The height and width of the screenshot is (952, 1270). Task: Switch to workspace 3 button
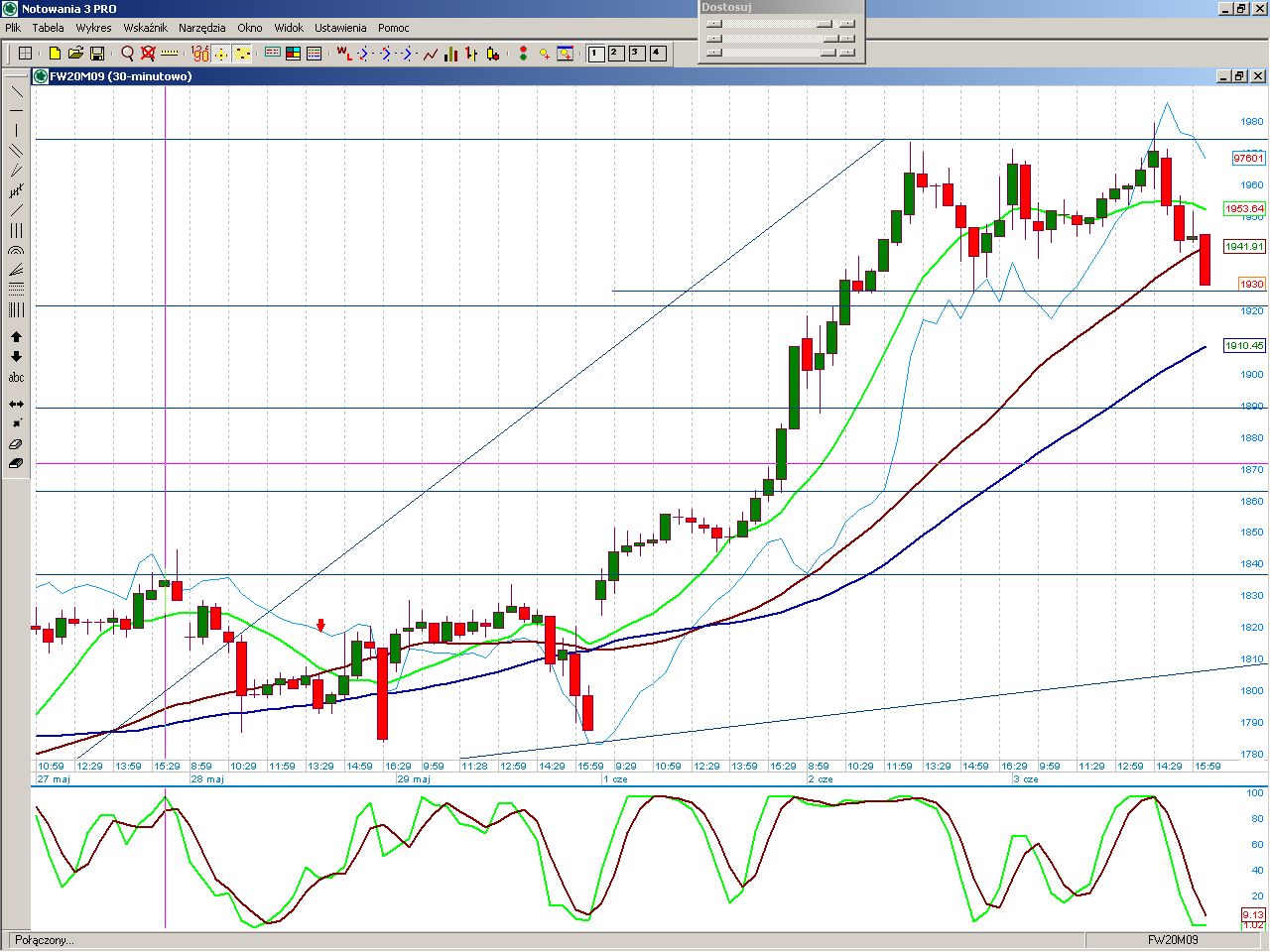tap(637, 54)
